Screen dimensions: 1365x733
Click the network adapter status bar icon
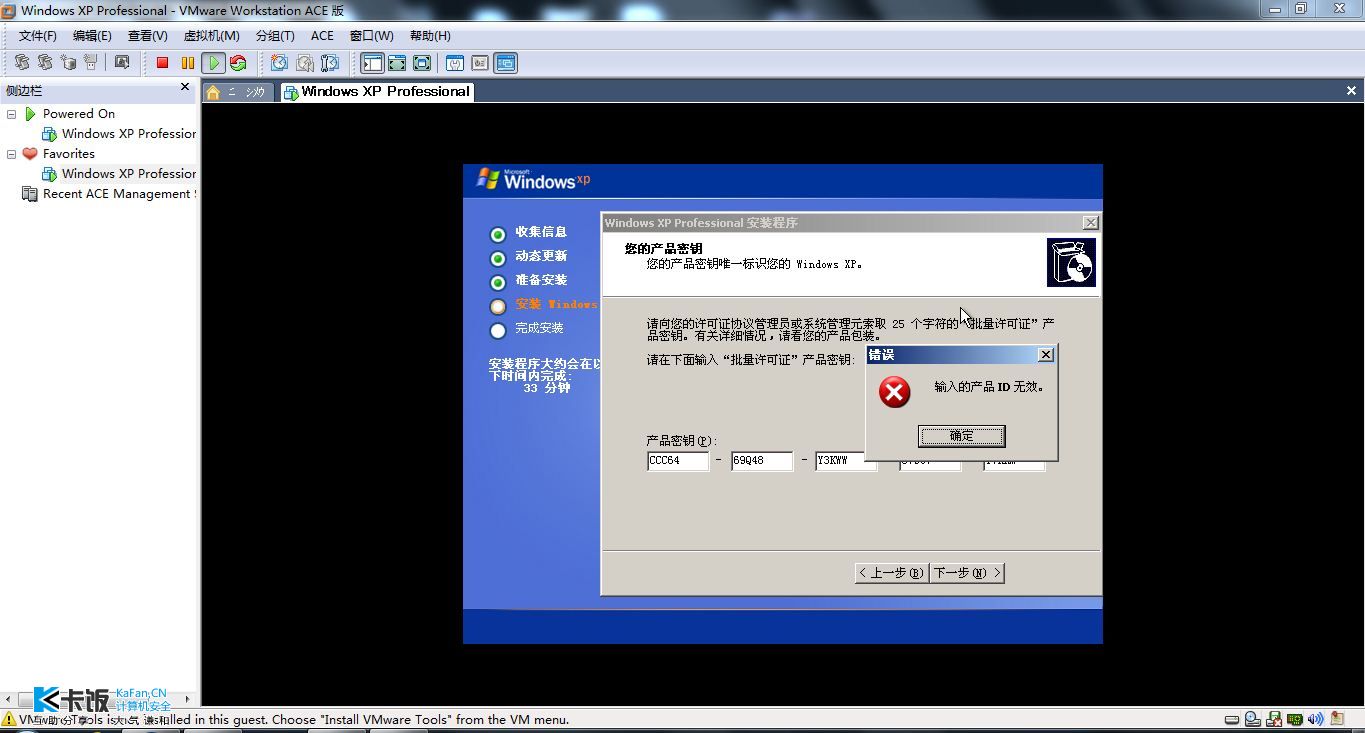click(x=1296, y=719)
